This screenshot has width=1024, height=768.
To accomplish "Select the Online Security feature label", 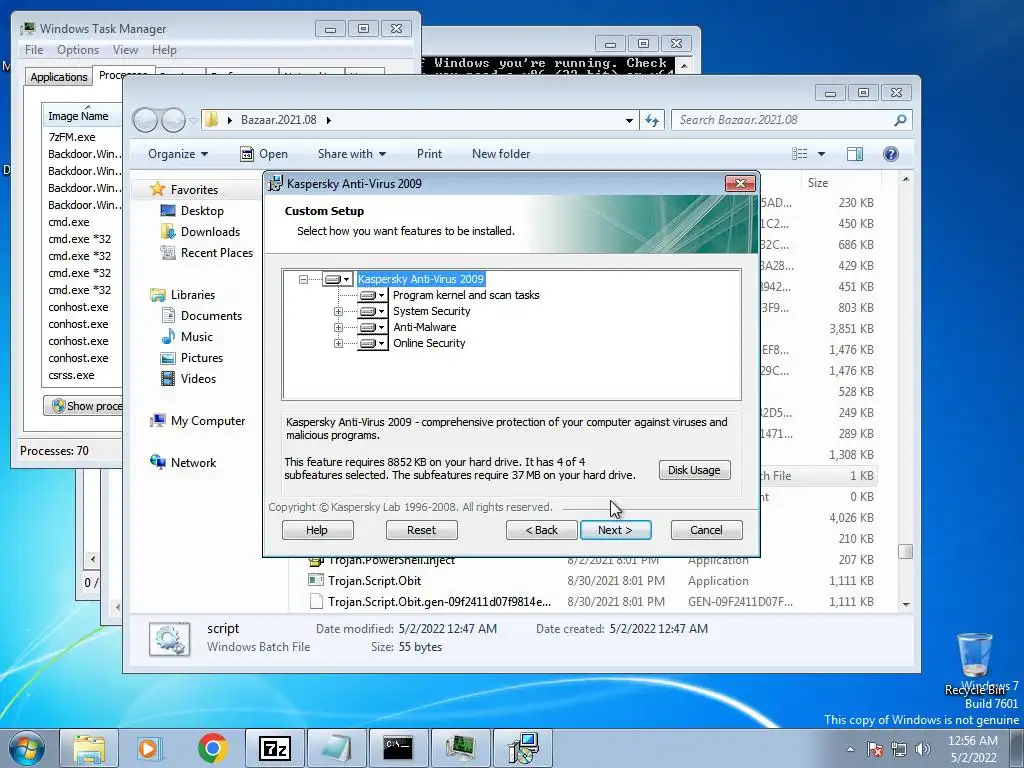I will (x=429, y=344).
